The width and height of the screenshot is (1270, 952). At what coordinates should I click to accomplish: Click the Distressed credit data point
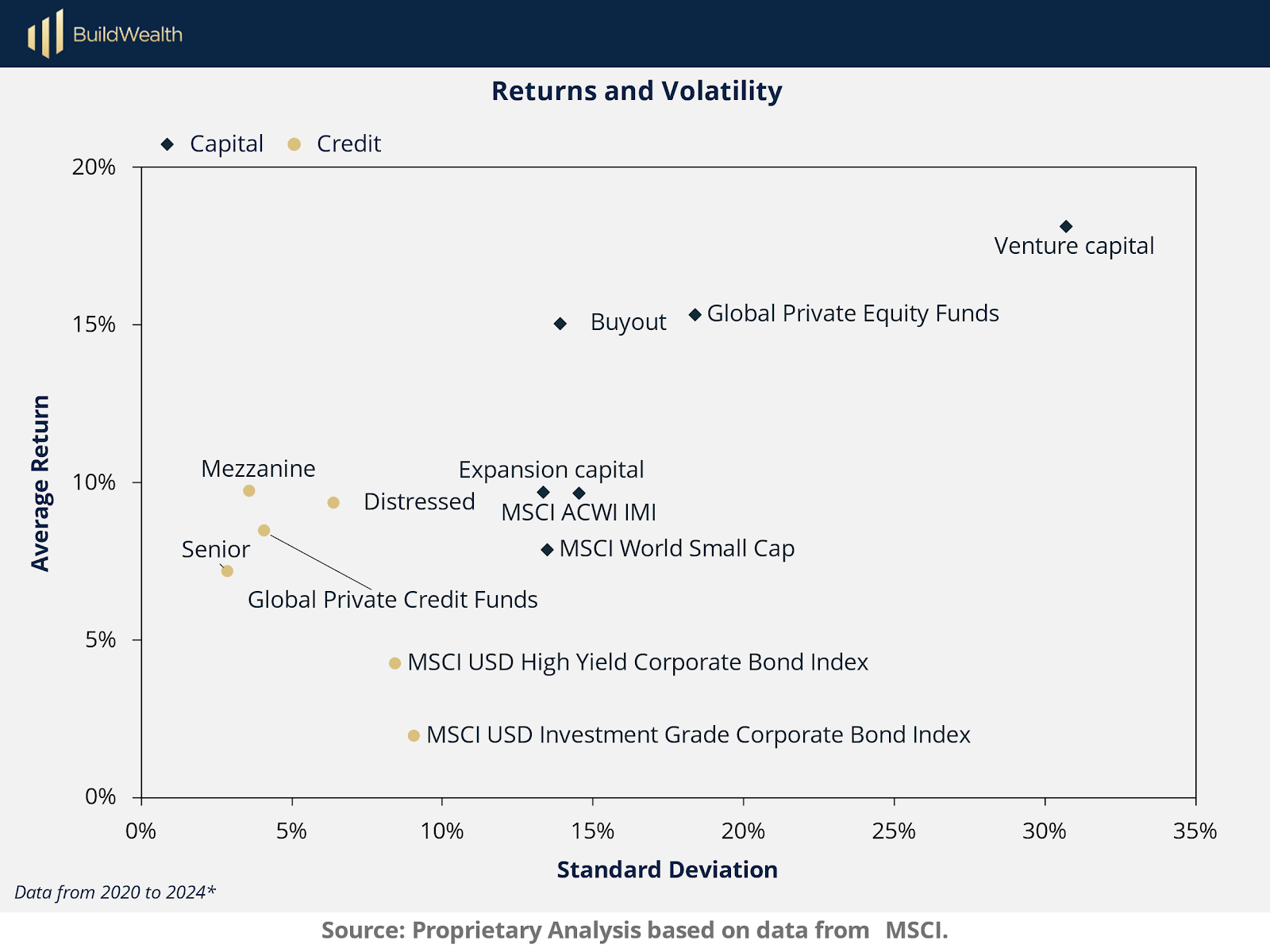[x=333, y=503]
